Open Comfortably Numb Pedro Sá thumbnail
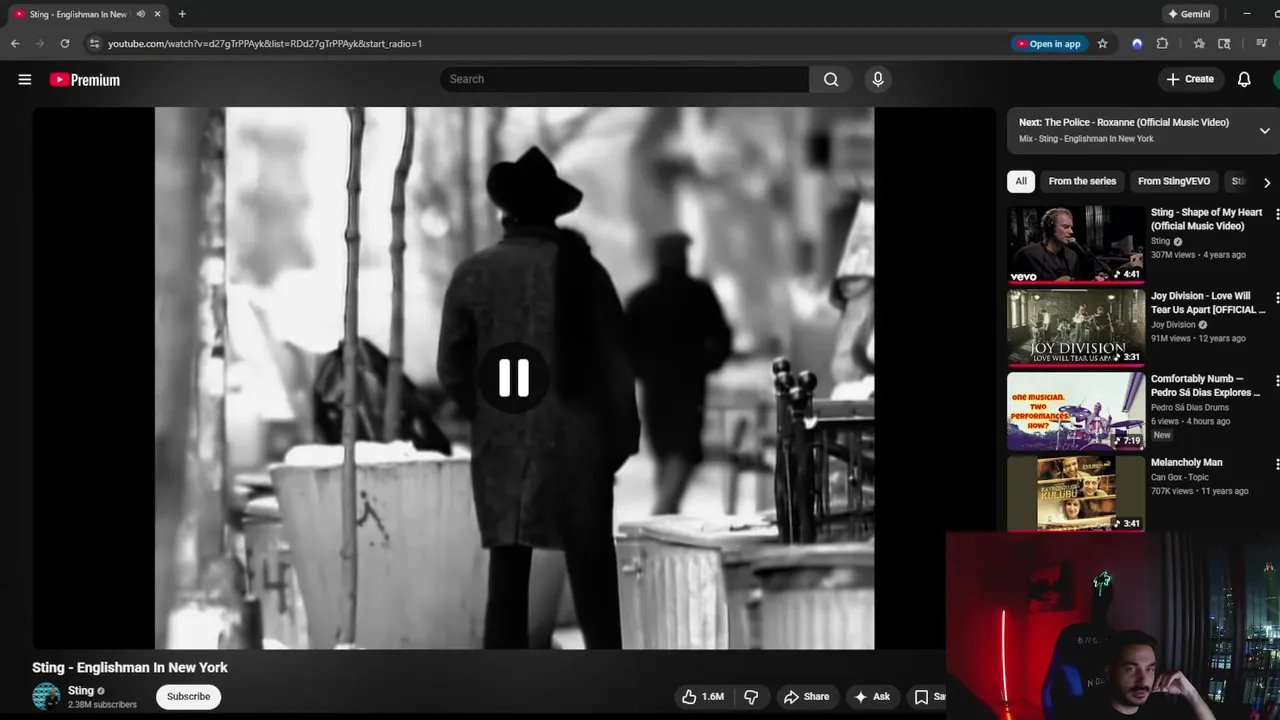 (1076, 410)
